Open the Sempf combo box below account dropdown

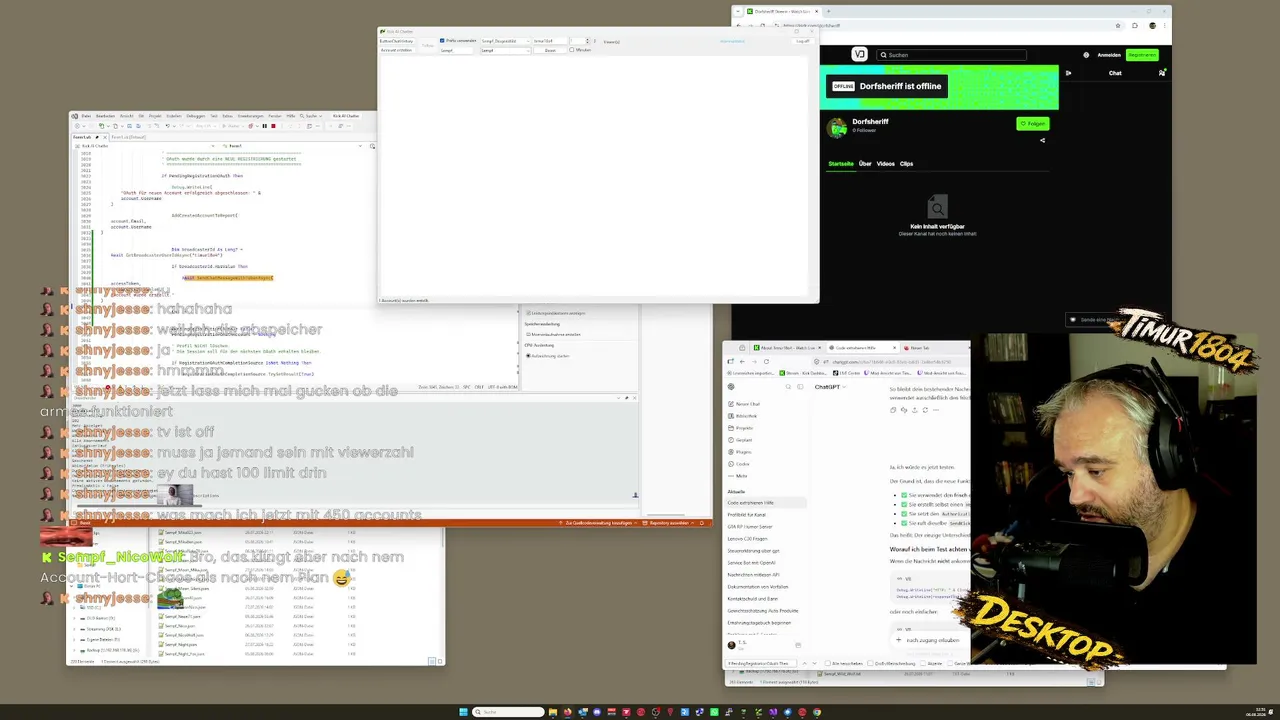point(504,50)
